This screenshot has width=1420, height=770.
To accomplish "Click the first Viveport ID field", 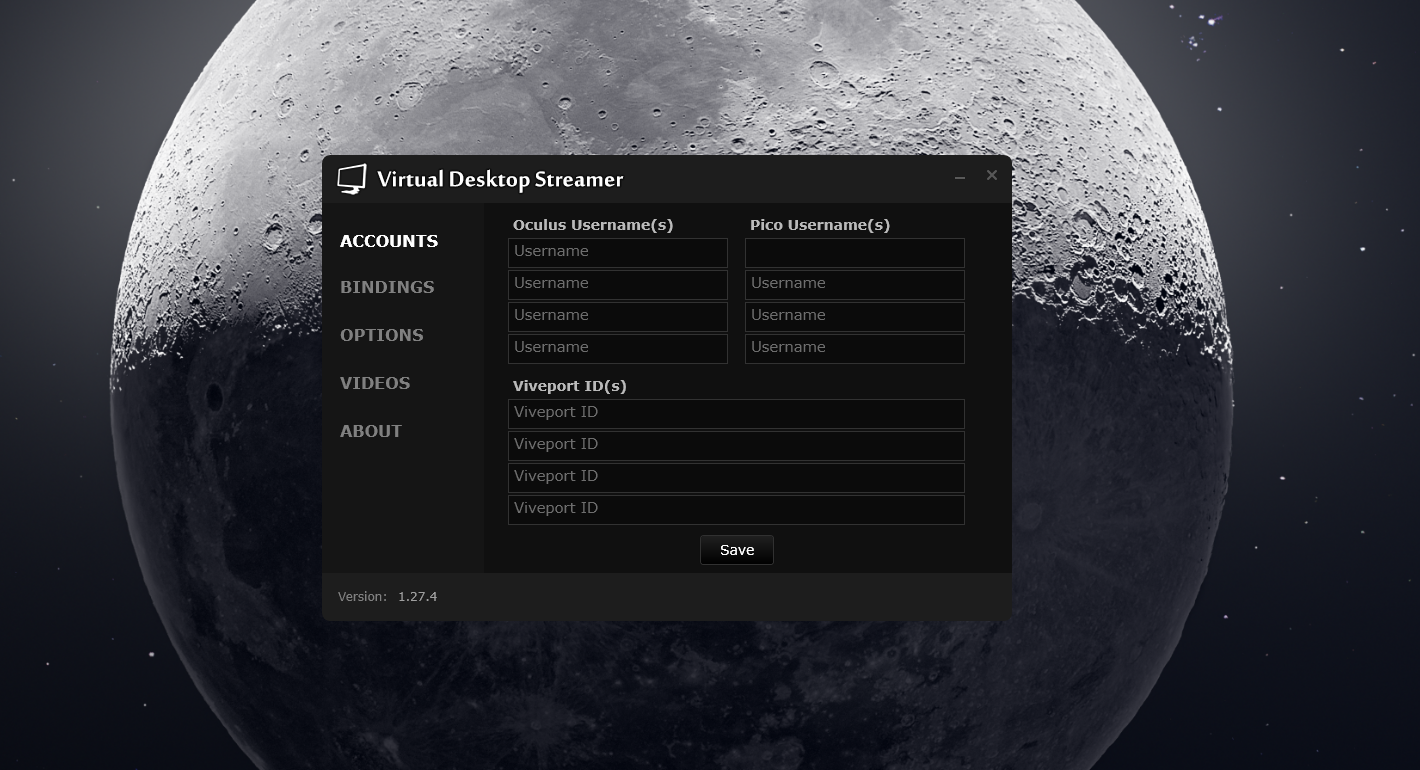I will 736,413.
